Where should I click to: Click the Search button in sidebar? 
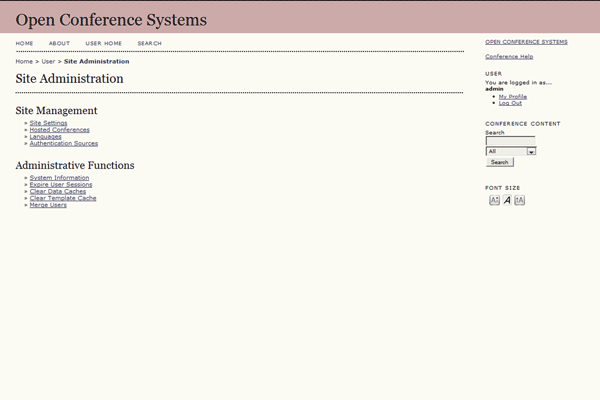tap(499, 162)
